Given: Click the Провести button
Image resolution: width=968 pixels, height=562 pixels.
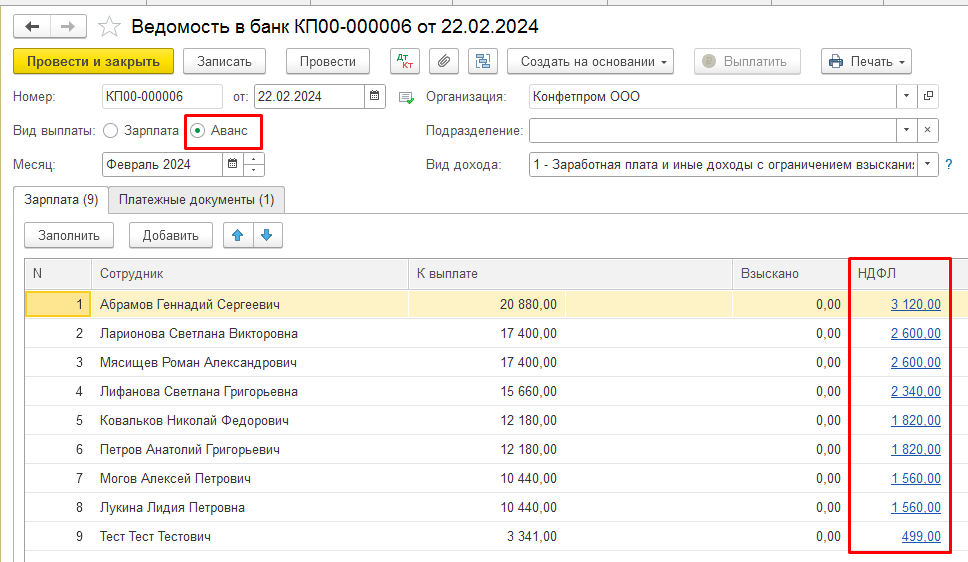Looking at the screenshot, I should coord(328,61).
